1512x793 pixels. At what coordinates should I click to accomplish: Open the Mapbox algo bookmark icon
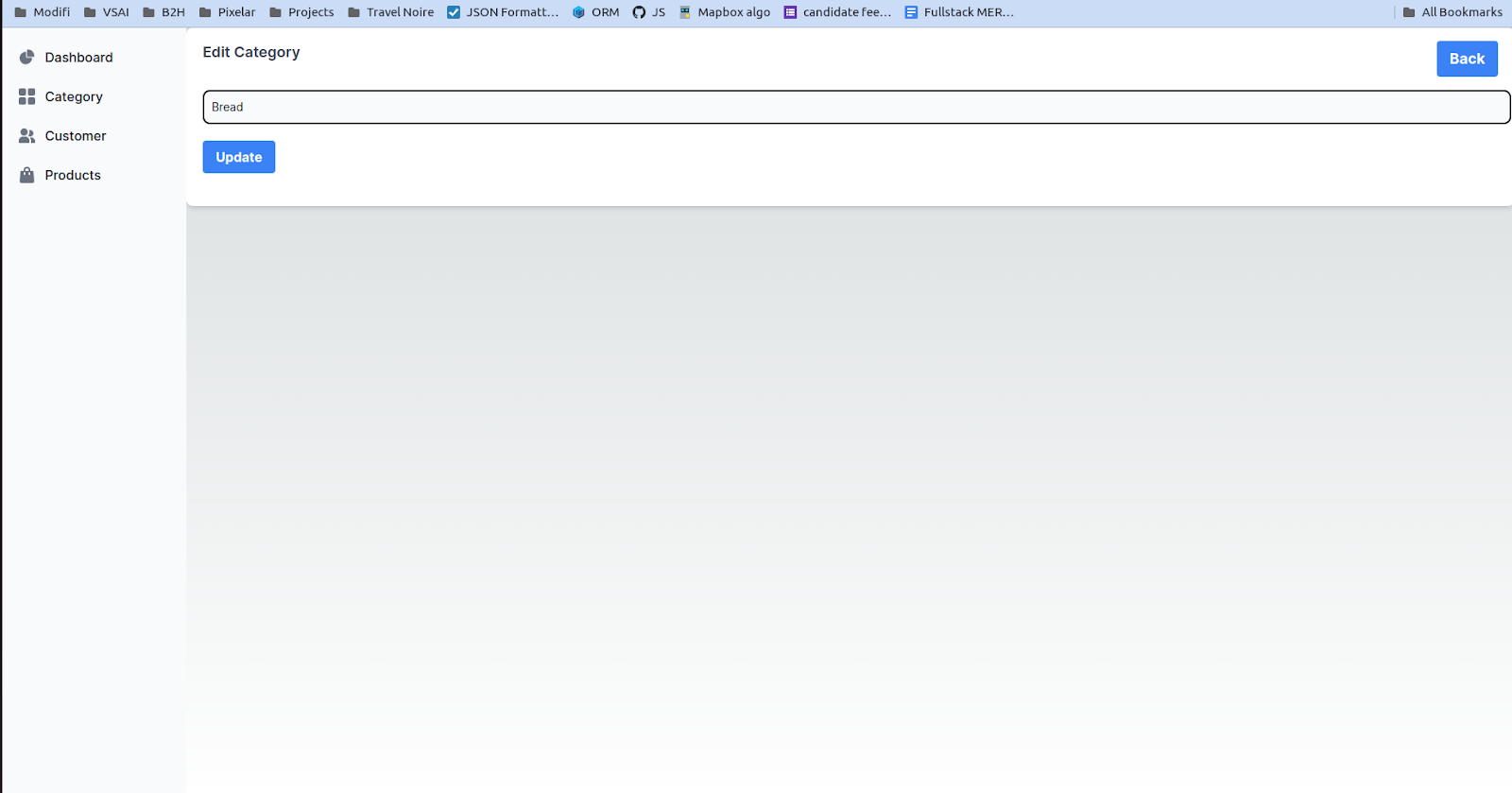685,12
